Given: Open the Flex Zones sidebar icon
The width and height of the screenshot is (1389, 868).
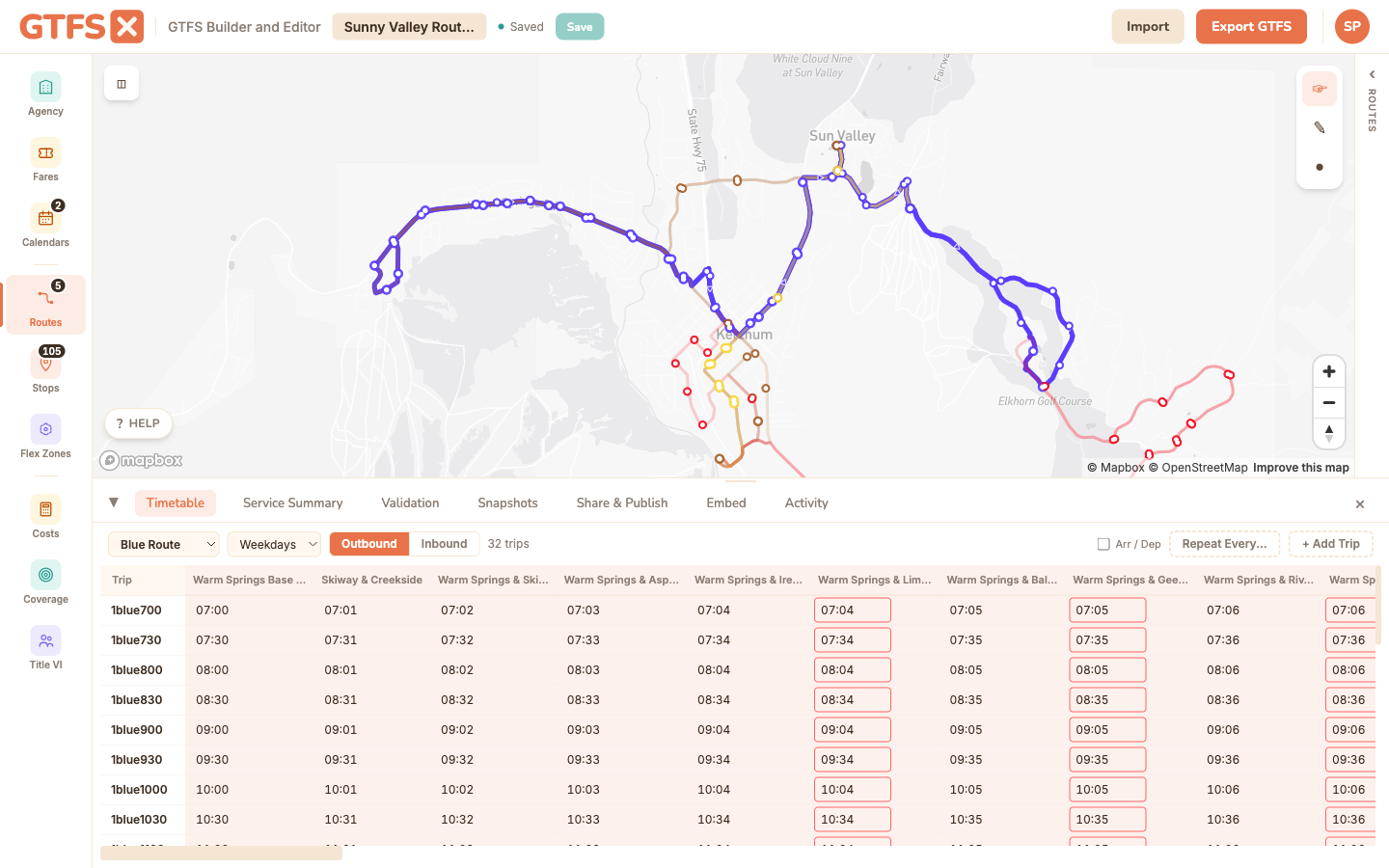Looking at the screenshot, I should click(x=45, y=429).
